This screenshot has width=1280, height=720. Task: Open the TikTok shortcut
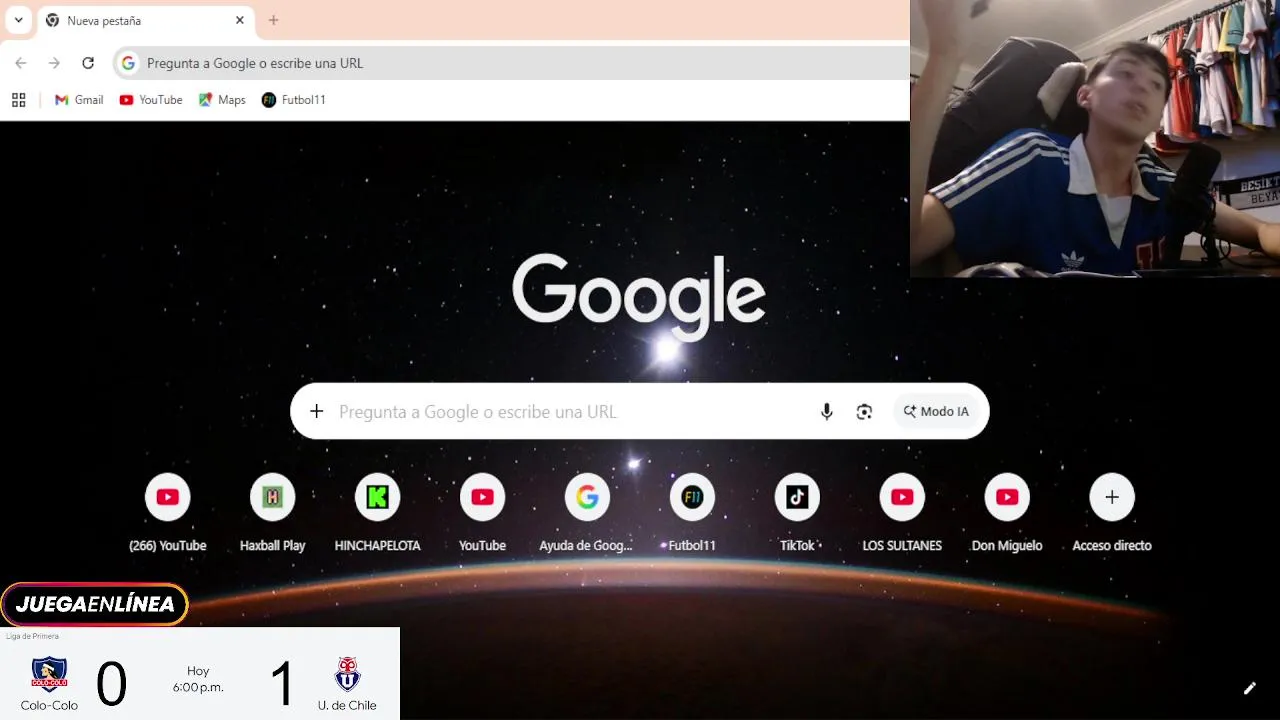point(797,513)
